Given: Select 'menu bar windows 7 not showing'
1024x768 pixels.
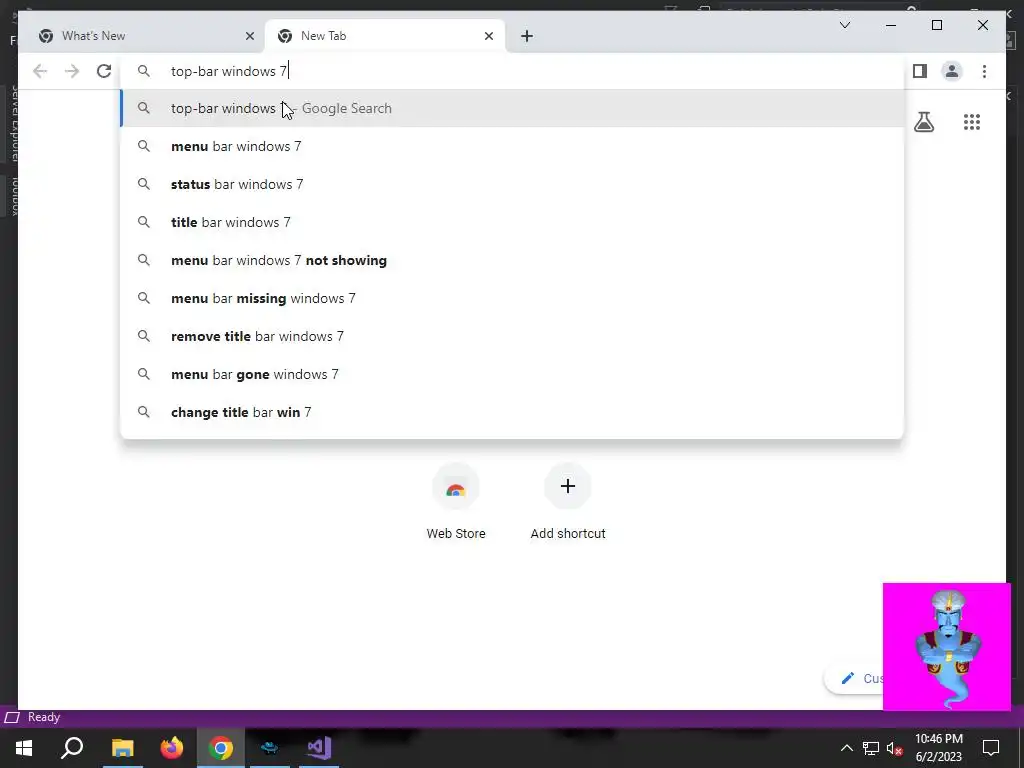Looking at the screenshot, I should point(513,260).
